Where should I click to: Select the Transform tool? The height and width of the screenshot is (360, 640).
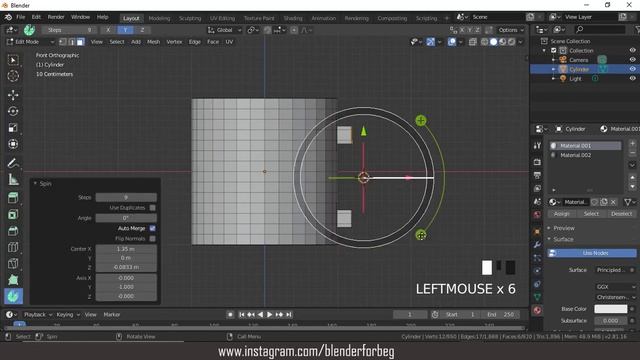(x=13, y=144)
